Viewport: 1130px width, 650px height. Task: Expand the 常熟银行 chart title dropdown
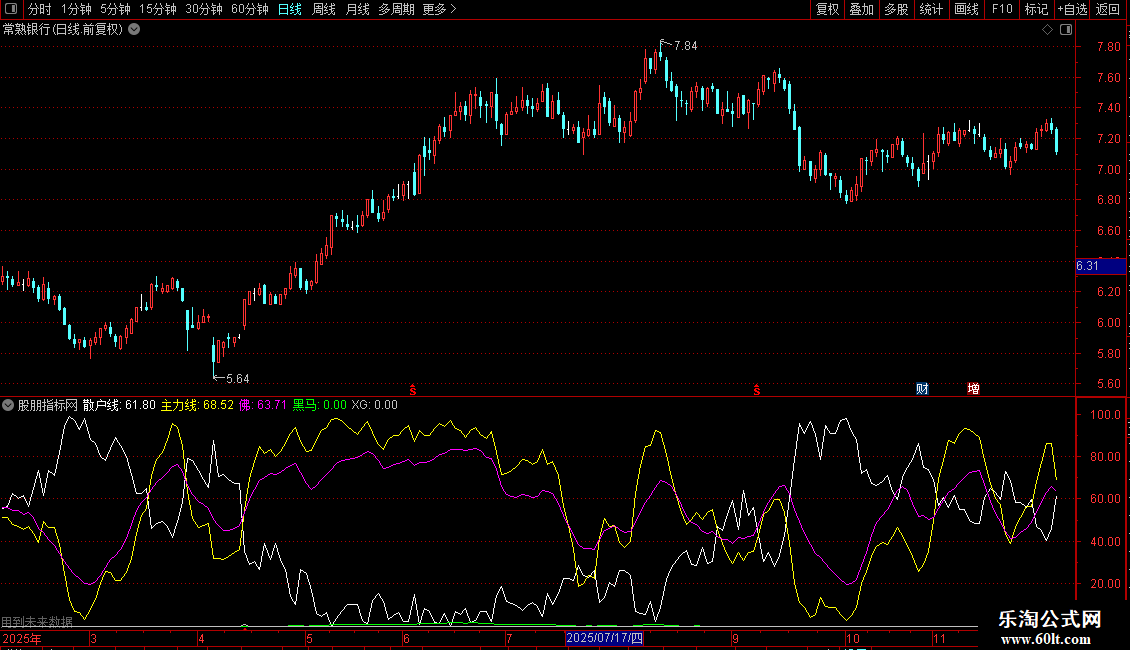pos(134,30)
